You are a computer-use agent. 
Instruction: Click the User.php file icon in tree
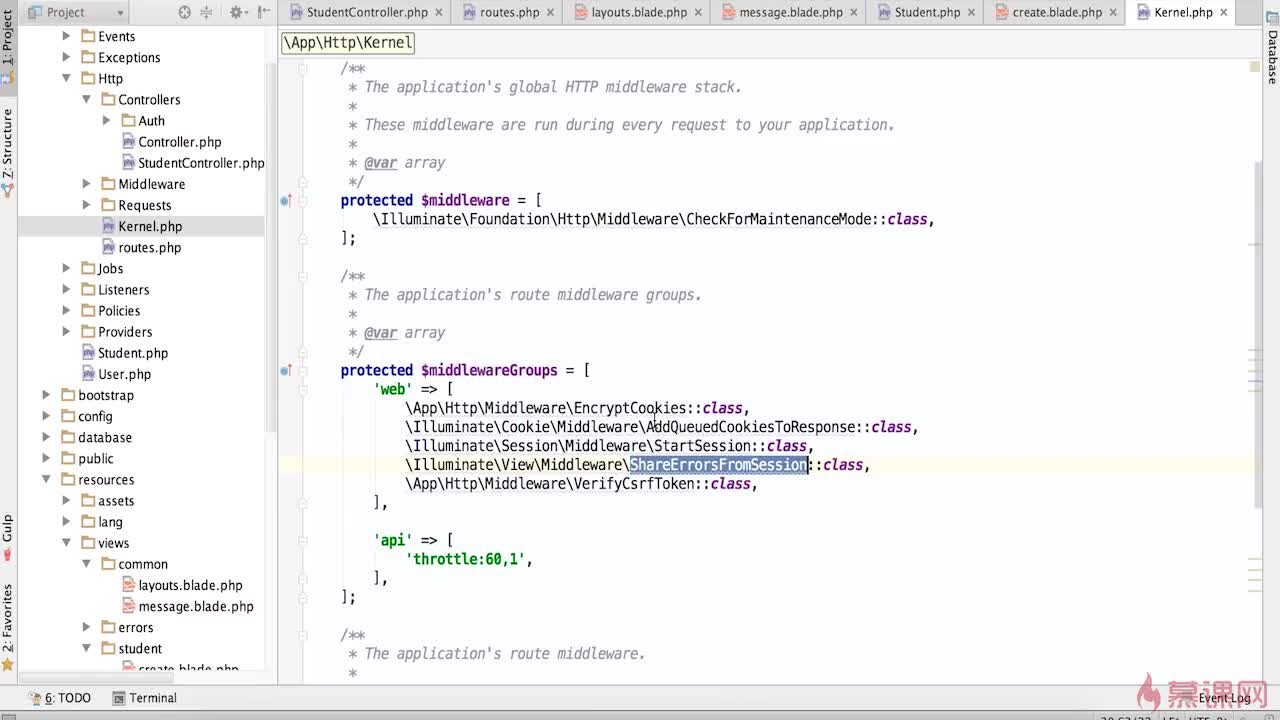pos(89,374)
